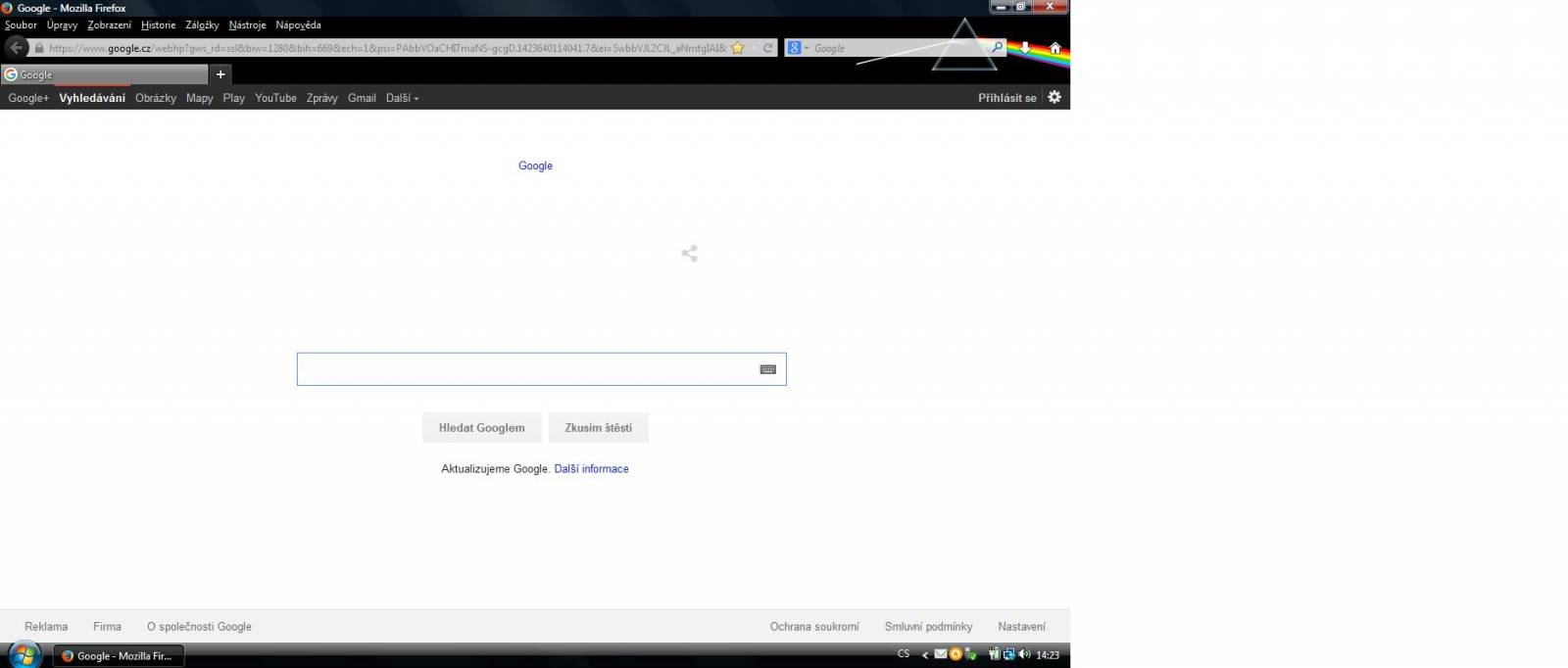This screenshot has width=1568, height=668.
Task: Open the Zobrazení menu
Action: click(109, 25)
